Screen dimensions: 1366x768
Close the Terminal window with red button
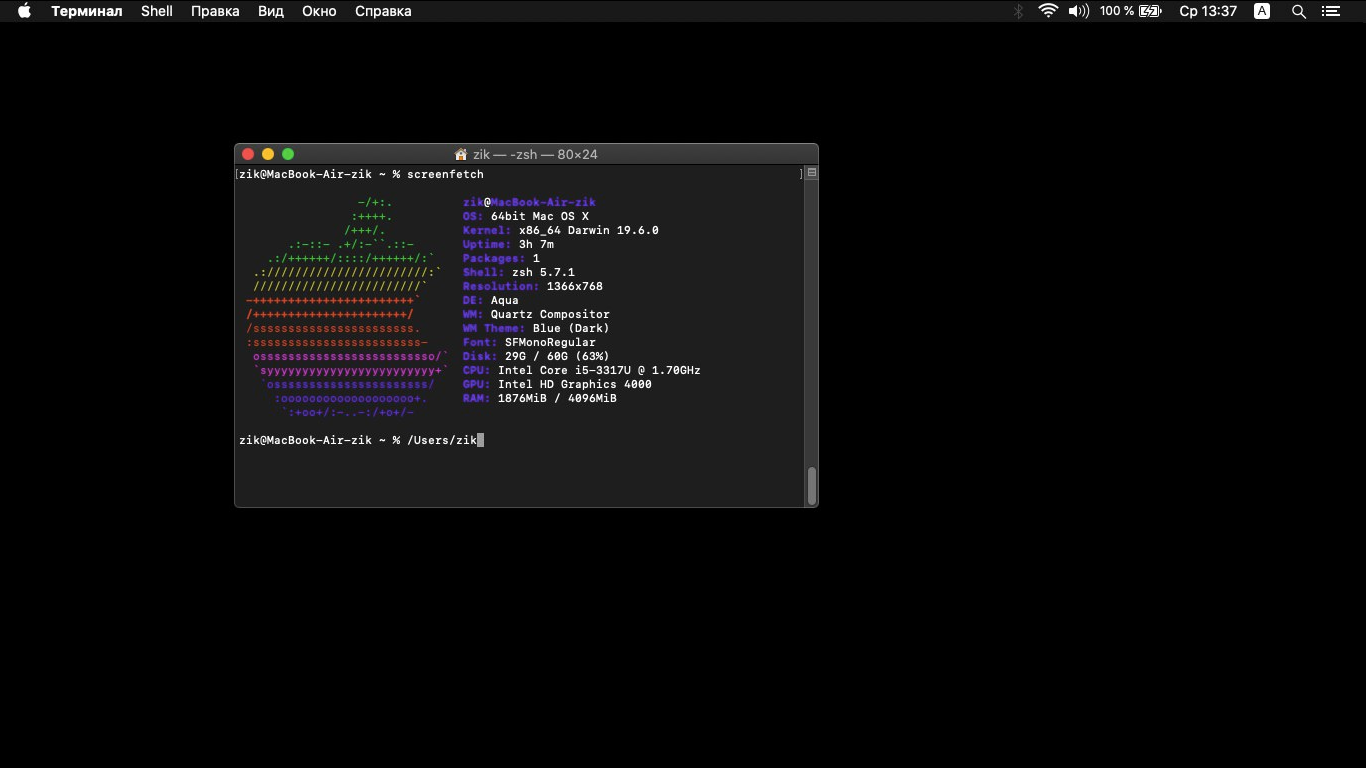[x=248, y=154]
